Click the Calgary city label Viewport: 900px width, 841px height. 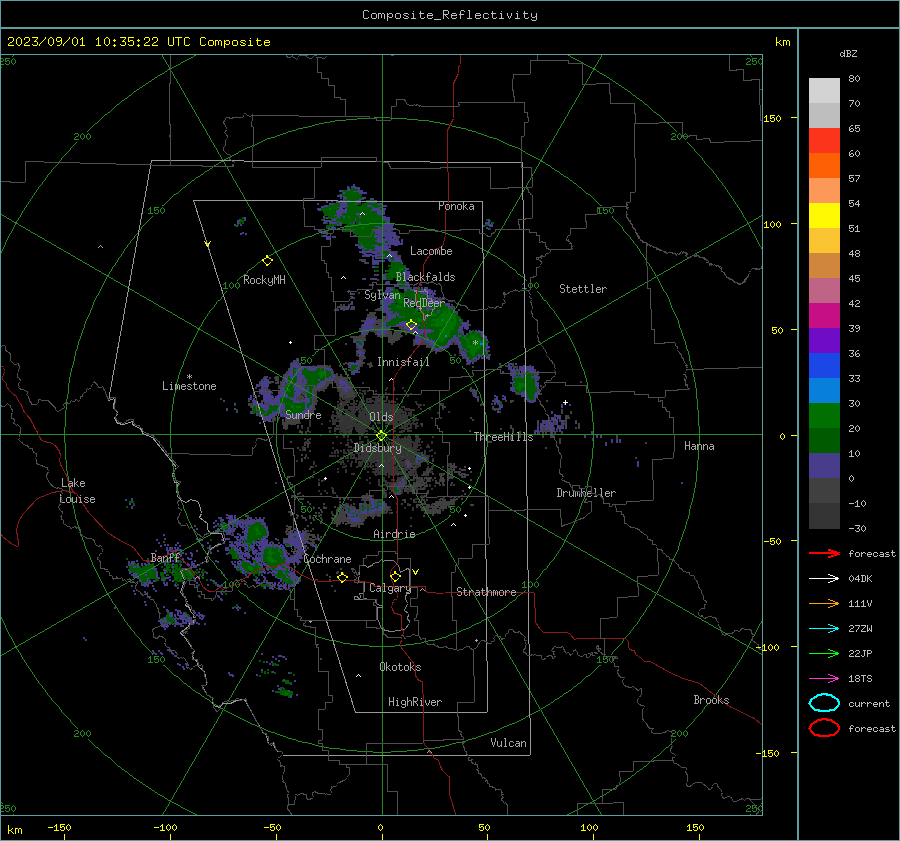click(x=390, y=588)
